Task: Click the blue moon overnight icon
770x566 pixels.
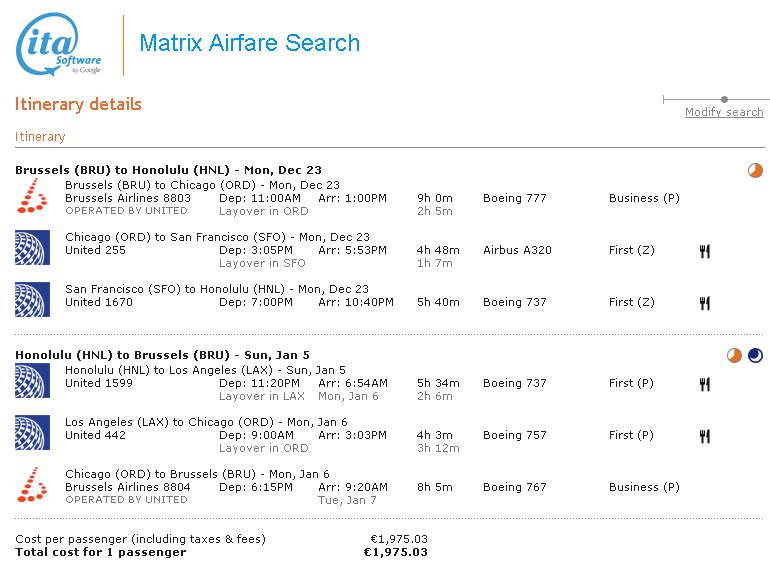Action: 755,355
